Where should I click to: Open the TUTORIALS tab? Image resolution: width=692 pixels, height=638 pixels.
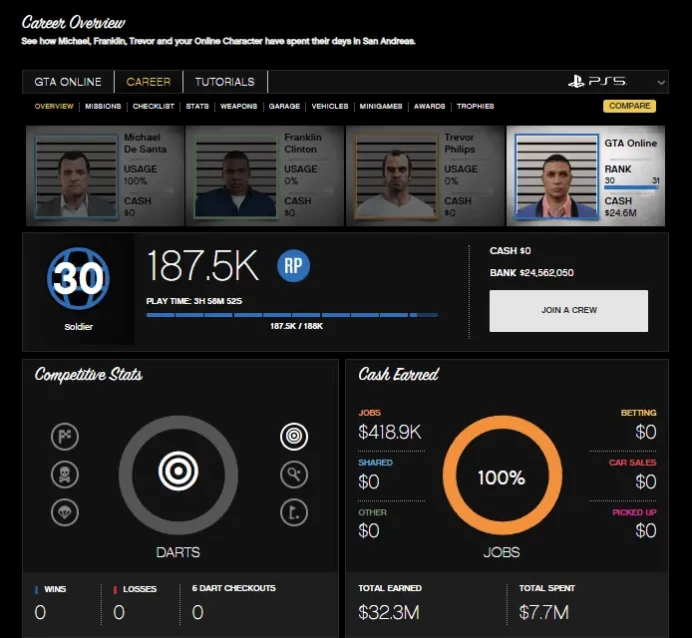[225, 82]
